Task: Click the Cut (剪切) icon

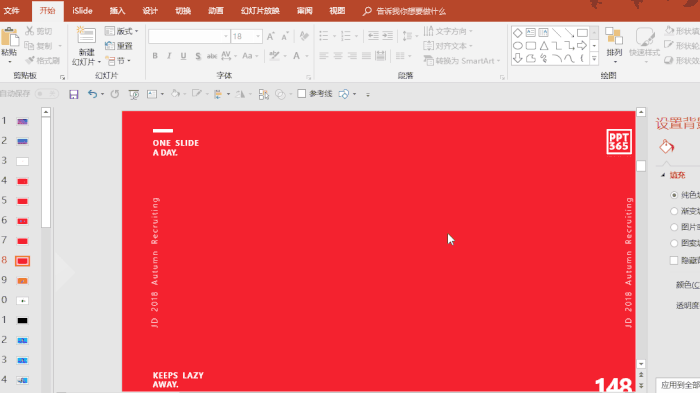Action: click(29, 31)
